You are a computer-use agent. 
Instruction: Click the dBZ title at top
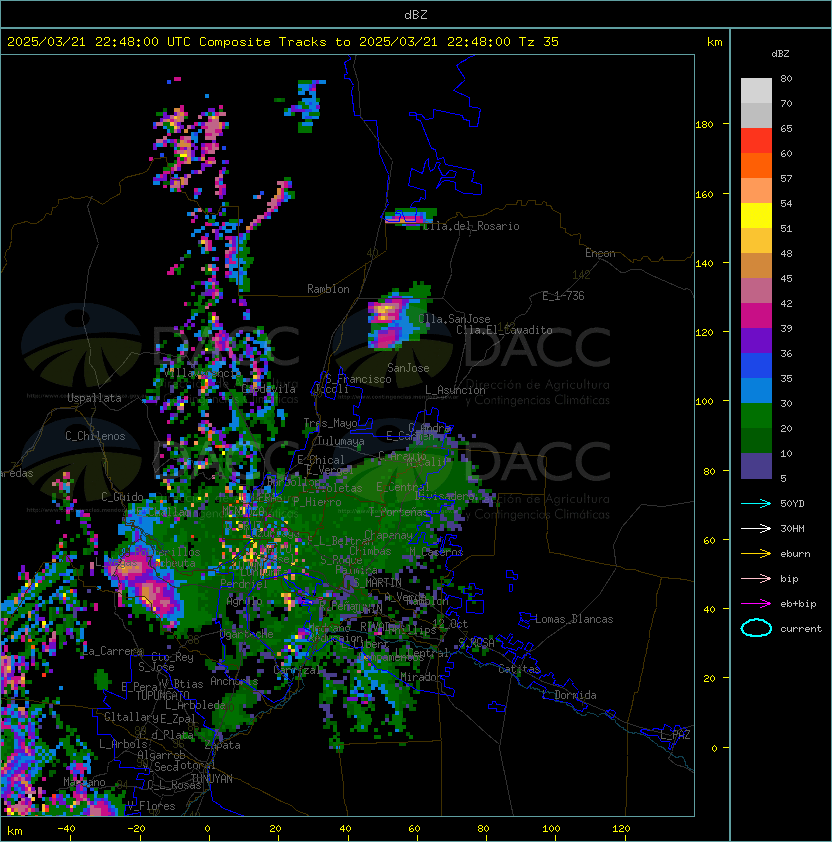[x=416, y=14]
